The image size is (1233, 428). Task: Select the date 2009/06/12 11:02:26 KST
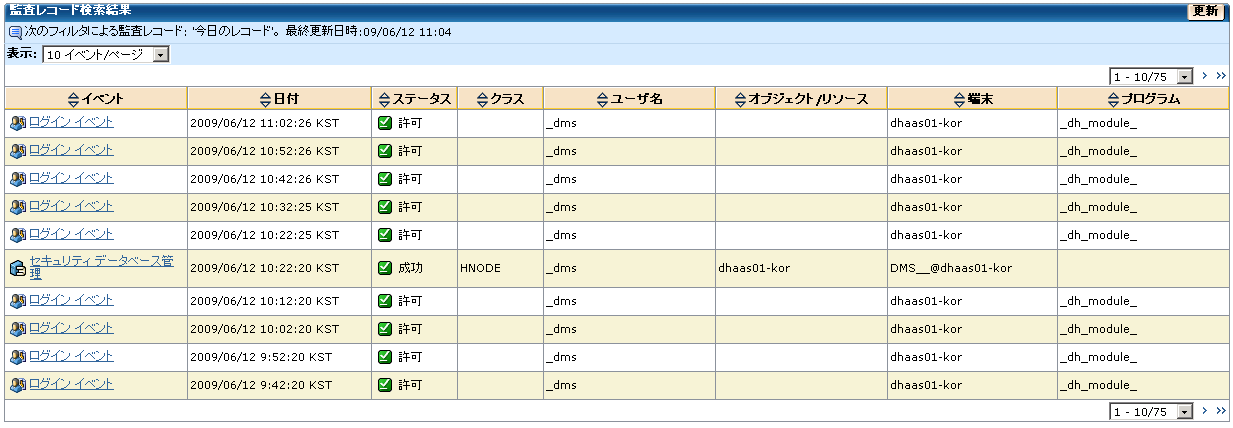pos(264,123)
